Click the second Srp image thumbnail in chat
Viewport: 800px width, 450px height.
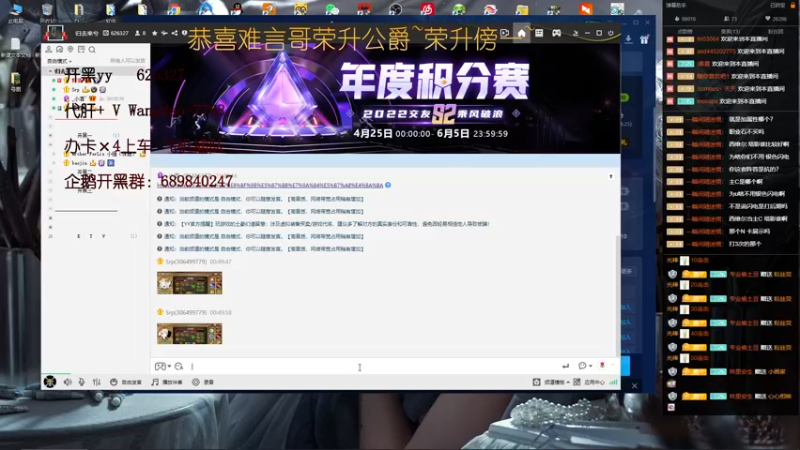pyautogui.click(x=189, y=334)
